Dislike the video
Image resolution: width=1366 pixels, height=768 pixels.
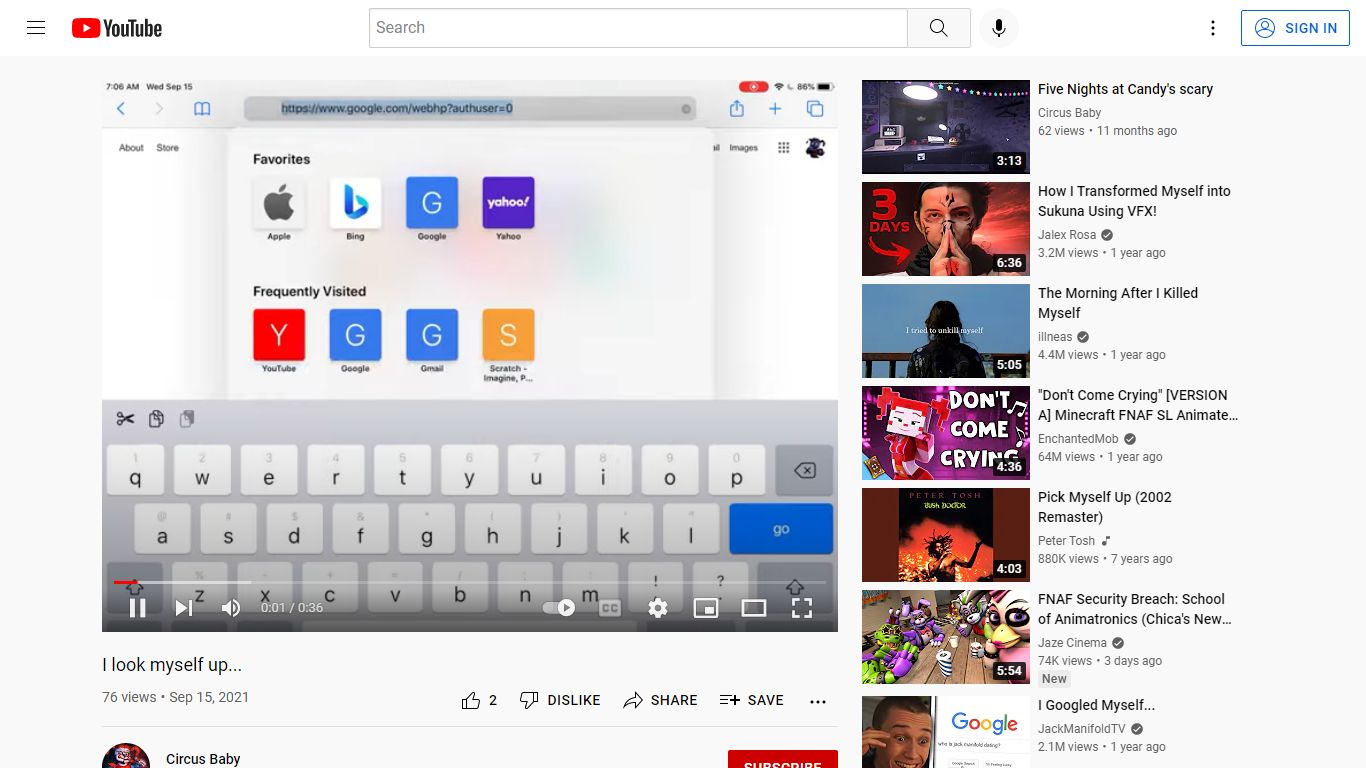click(x=560, y=700)
